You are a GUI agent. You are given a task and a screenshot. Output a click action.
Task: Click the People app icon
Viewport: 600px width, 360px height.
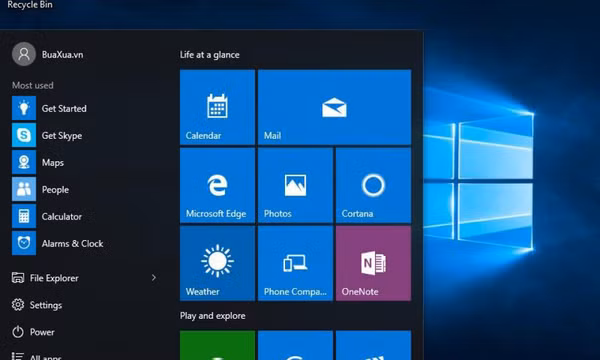[24, 189]
